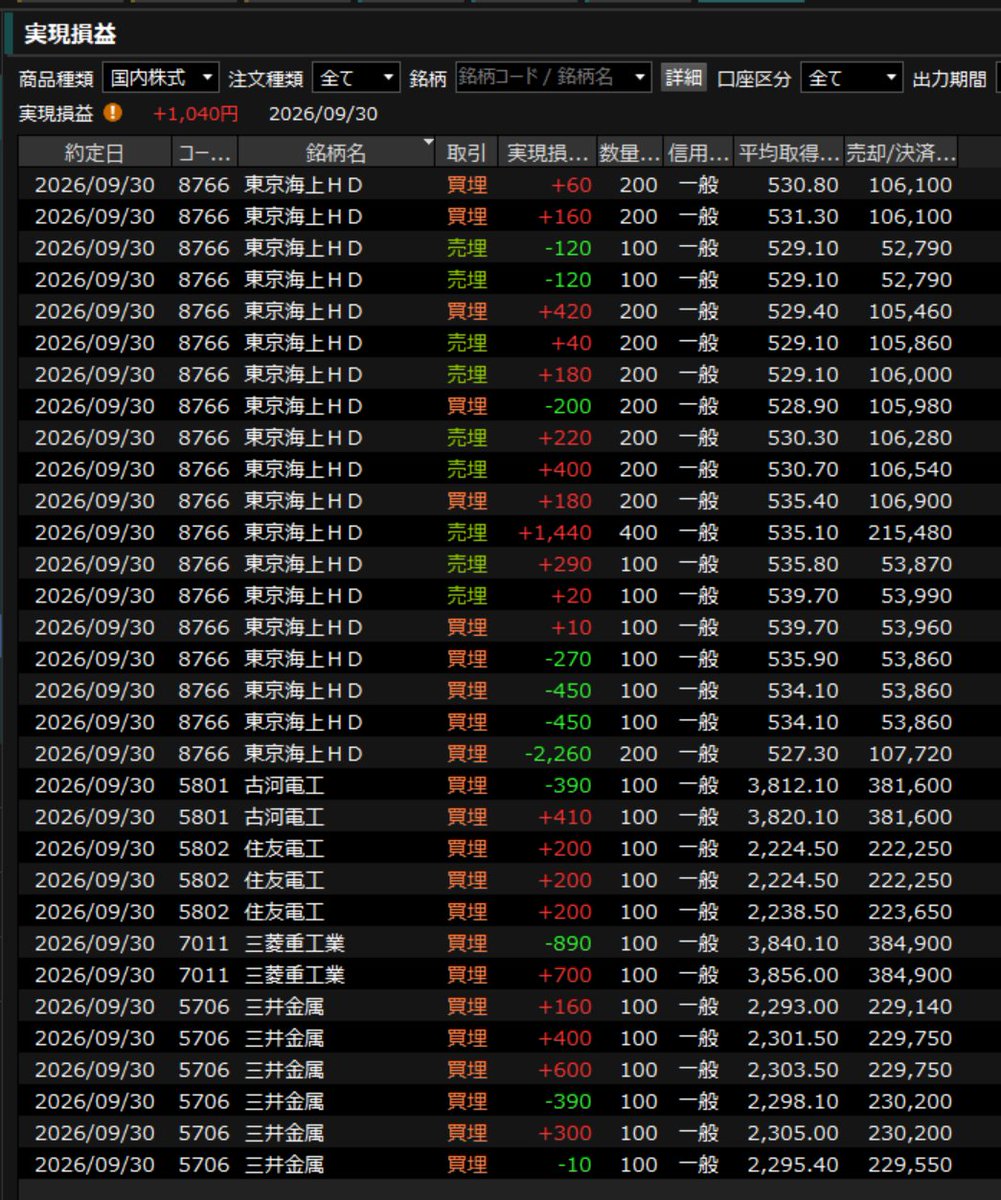Sort by the 売却/決済… column header
This screenshot has height=1200, width=1001.
tap(901, 153)
